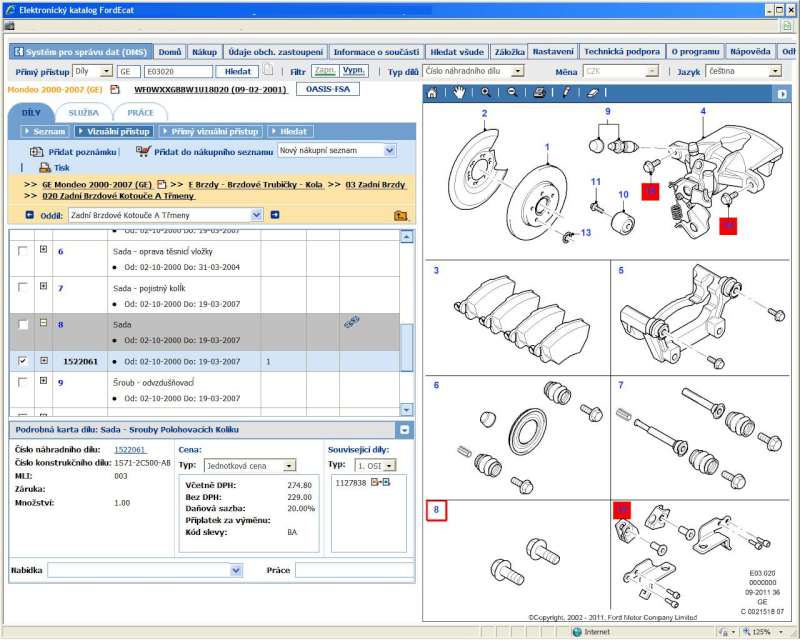Check the checkbox for item 6
Image resolution: width=800 pixels, height=640 pixels.
coord(23,251)
